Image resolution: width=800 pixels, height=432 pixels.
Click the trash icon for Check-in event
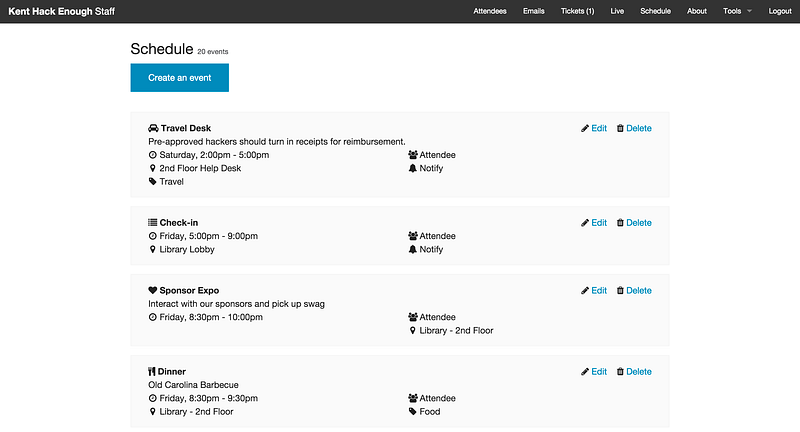coord(620,223)
